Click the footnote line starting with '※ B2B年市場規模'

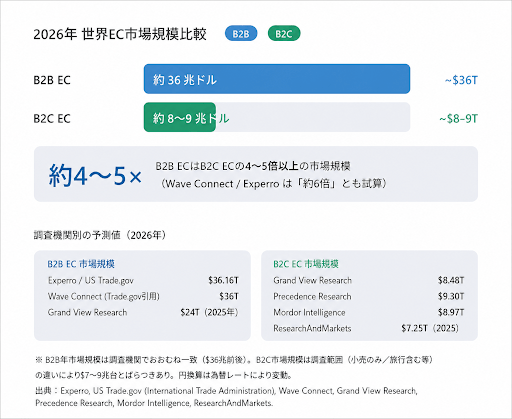click(x=234, y=360)
